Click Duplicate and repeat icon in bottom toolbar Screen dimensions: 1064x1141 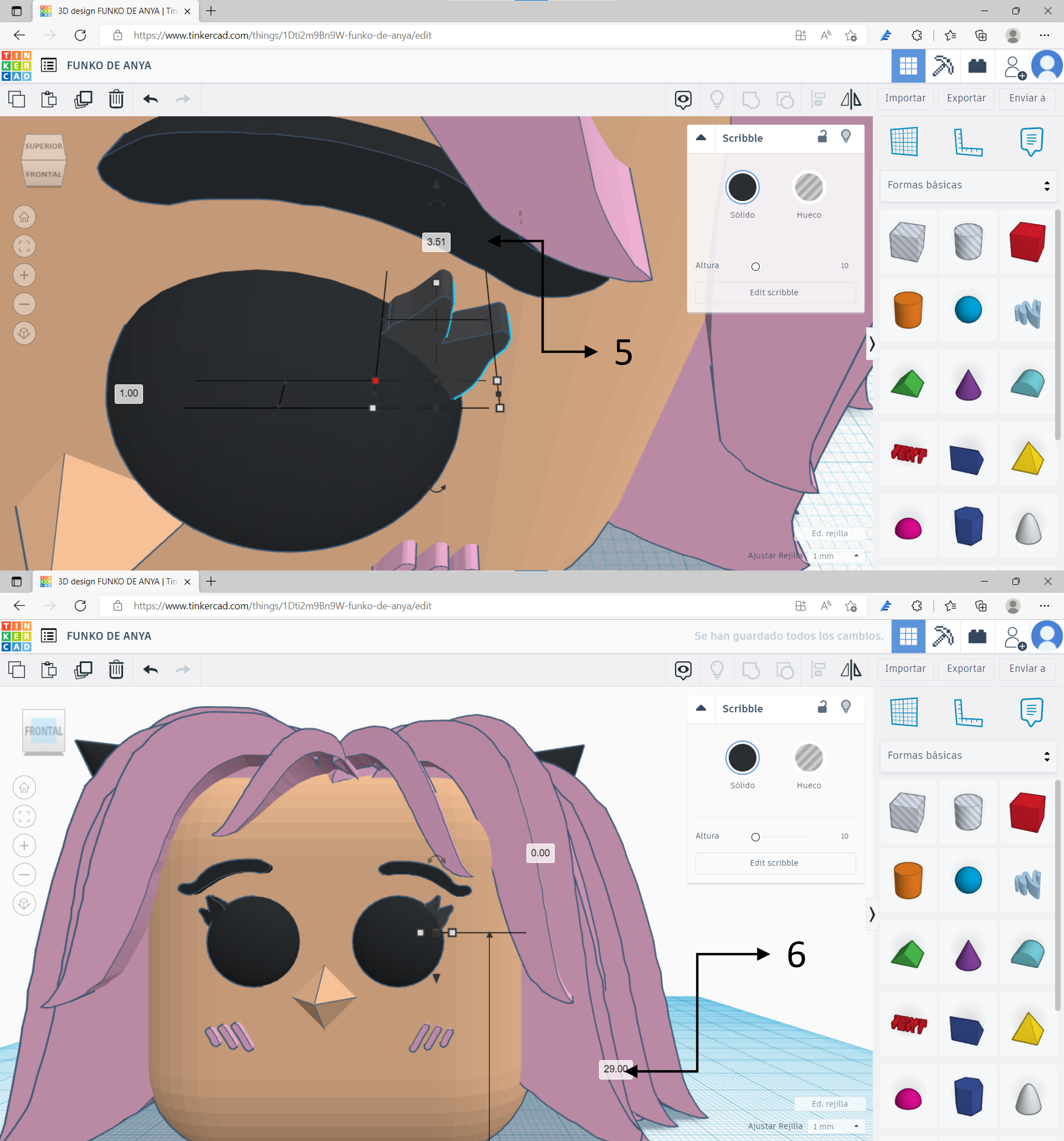coord(83,670)
